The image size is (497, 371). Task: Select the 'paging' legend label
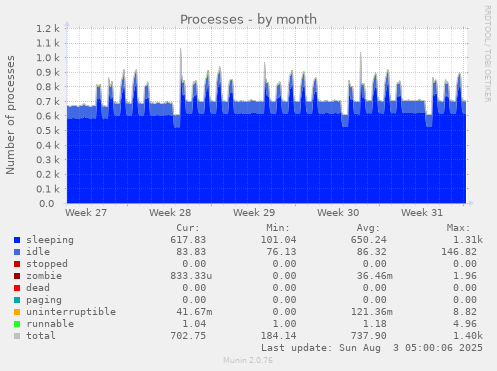(x=44, y=300)
